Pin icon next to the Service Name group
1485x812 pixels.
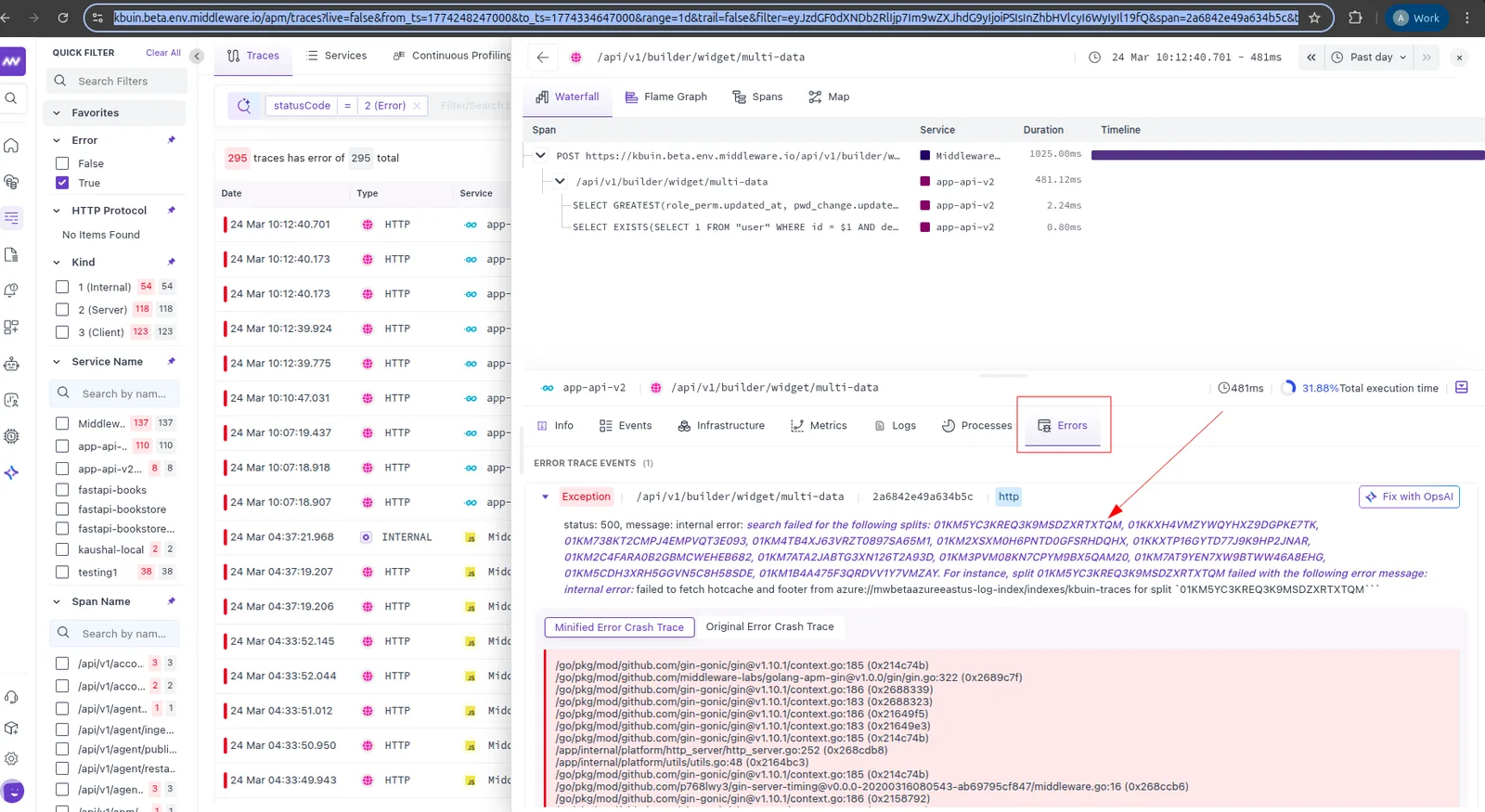point(171,361)
